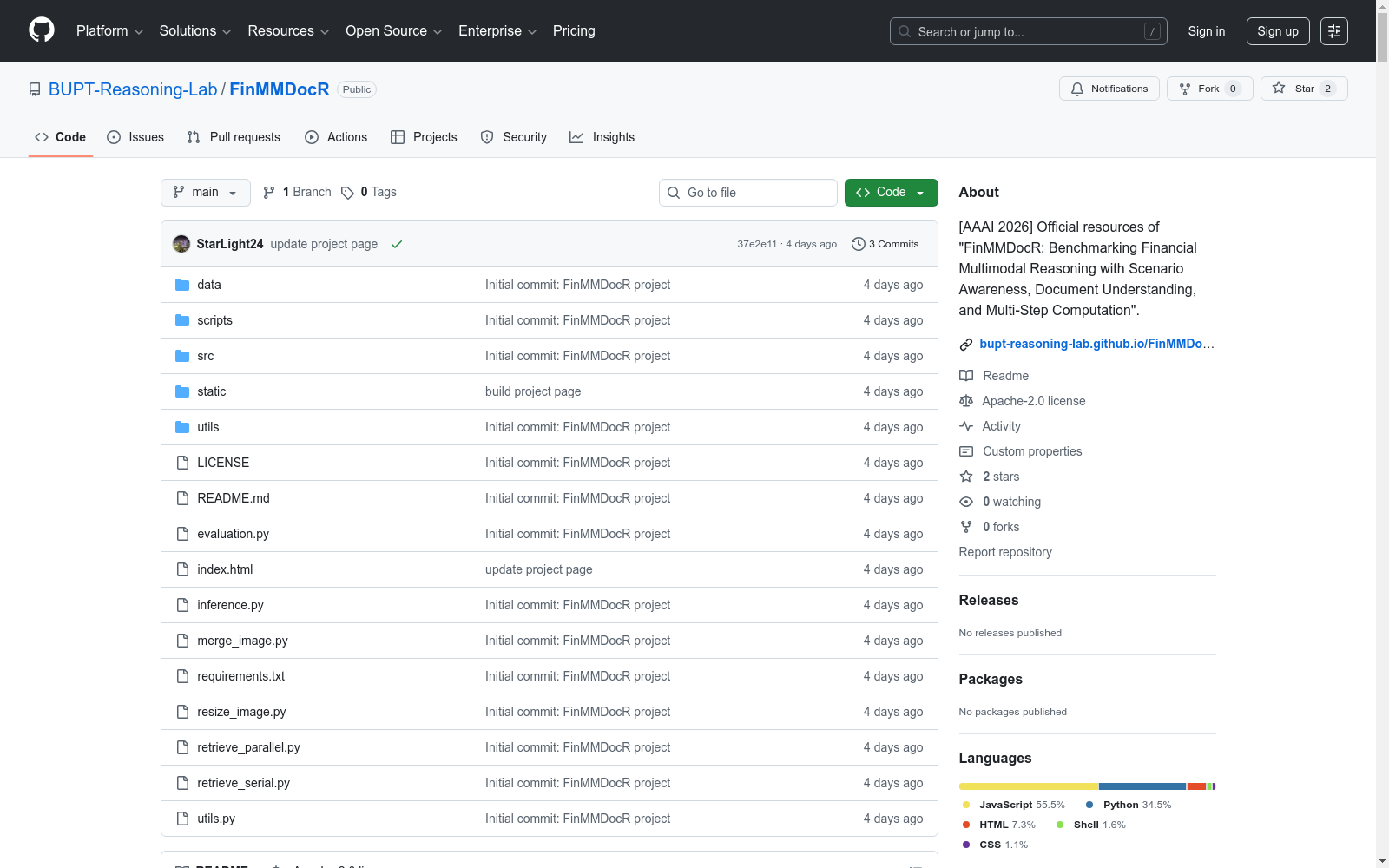Click the GitHub logo icon
This screenshot has width=1389, height=868.
tap(42, 30)
